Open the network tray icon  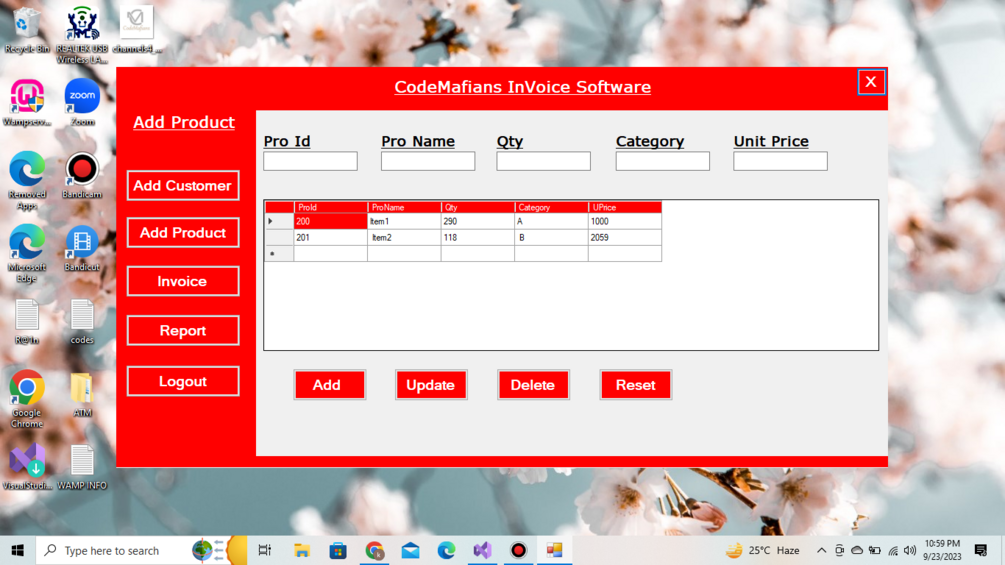pyautogui.click(x=893, y=550)
